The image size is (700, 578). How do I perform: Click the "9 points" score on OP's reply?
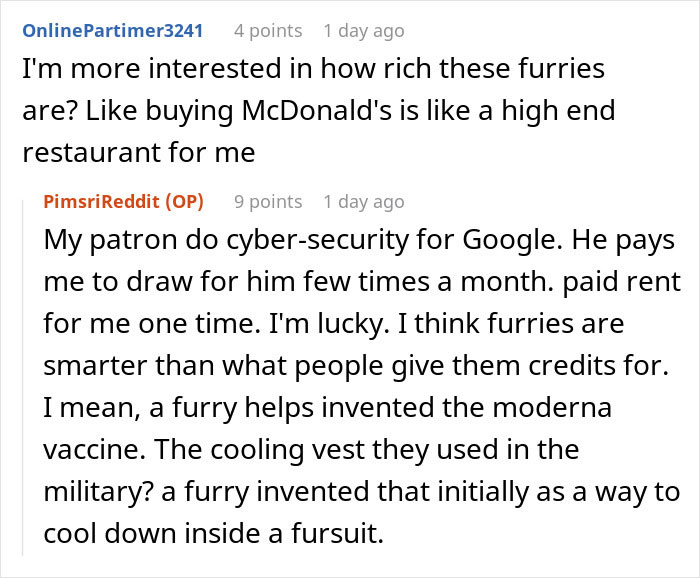[268, 201]
